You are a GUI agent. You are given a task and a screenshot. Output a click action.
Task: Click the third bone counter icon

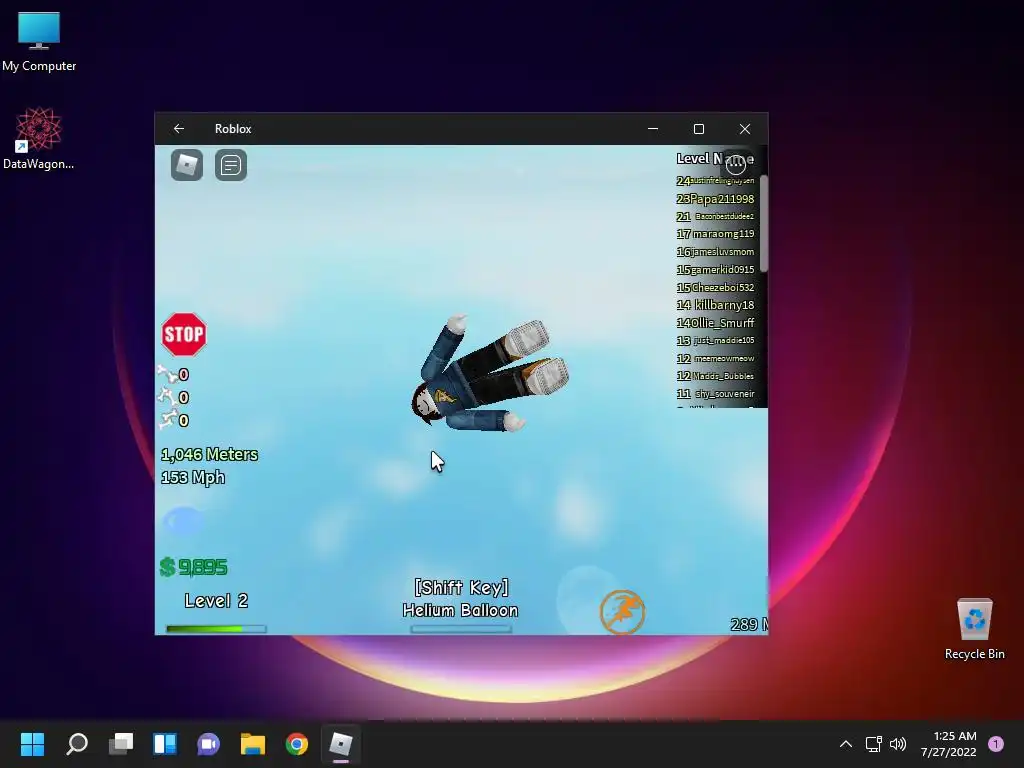coord(167,419)
